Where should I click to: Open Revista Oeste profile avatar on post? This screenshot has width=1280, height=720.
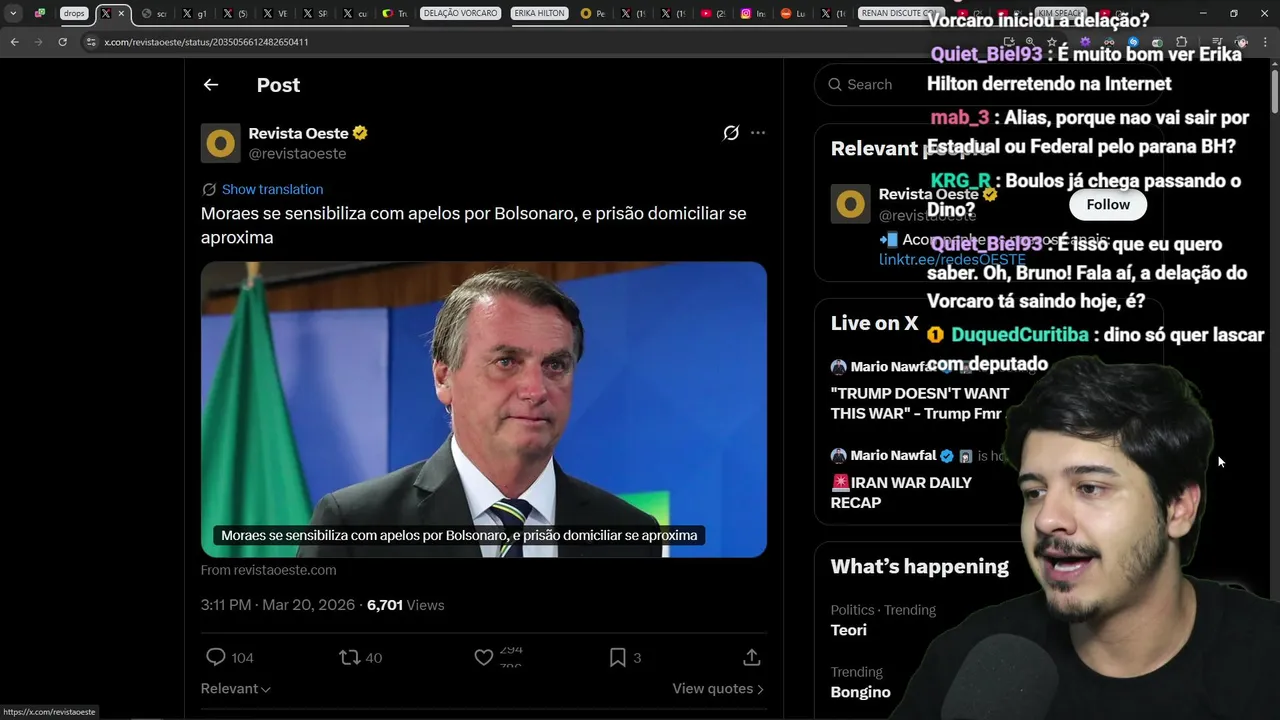pos(220,143)
